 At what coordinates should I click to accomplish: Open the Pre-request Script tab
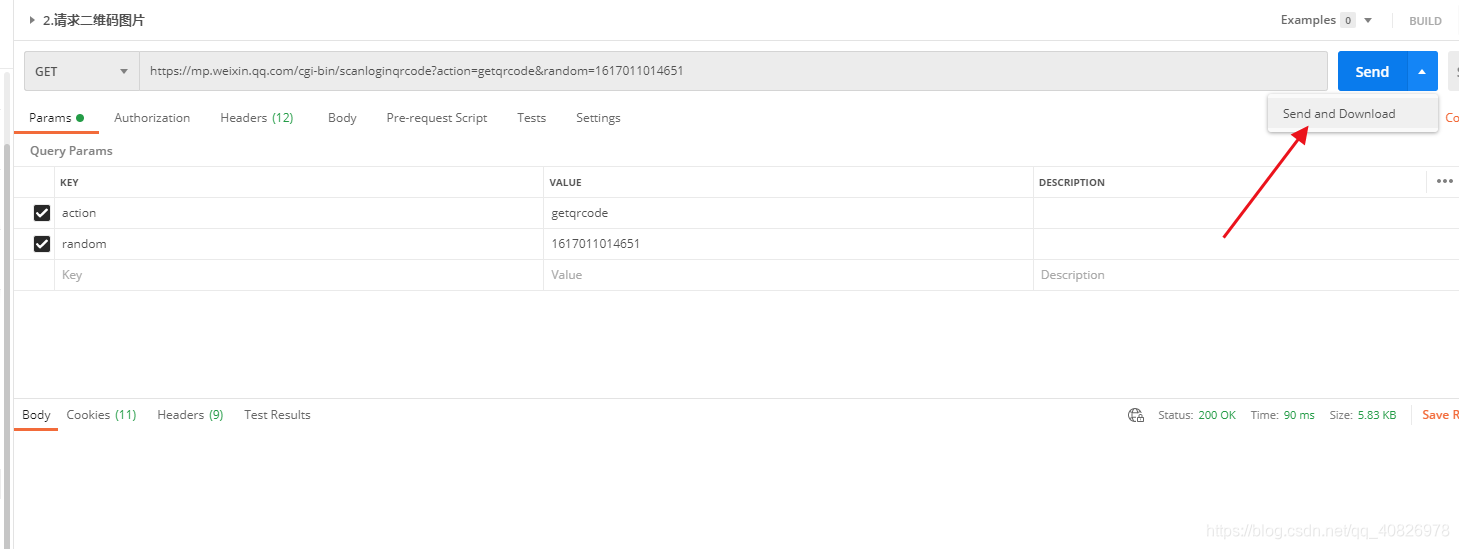(437, 118)
